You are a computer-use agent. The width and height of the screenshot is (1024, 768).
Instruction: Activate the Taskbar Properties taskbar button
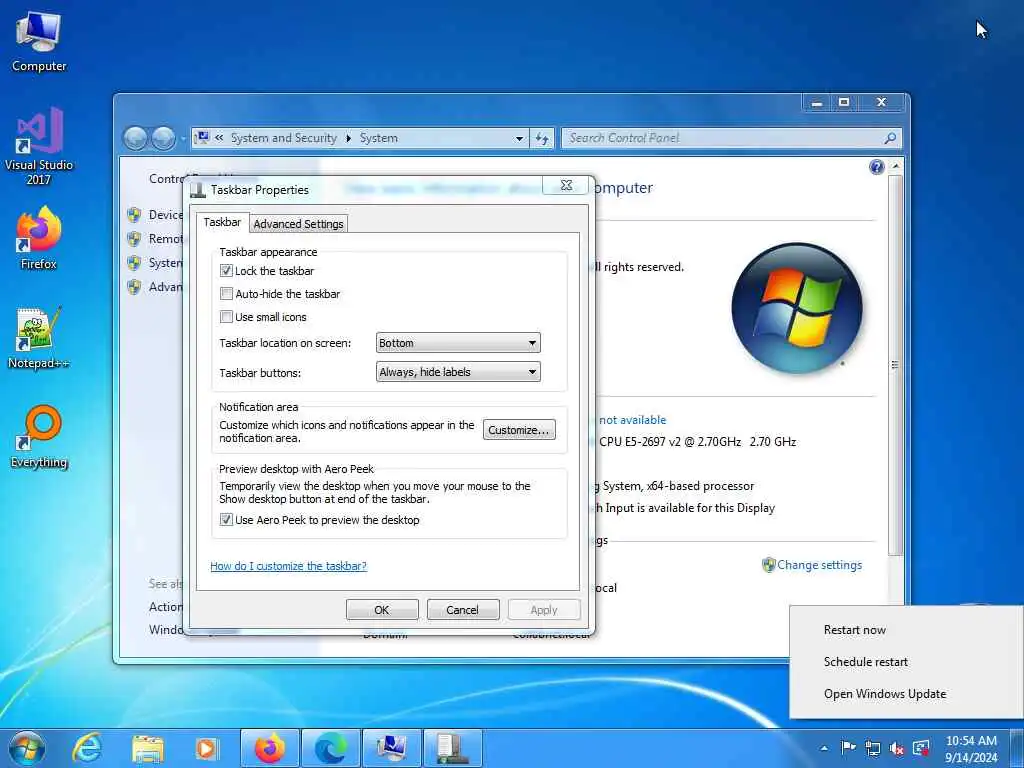coord(453,748)
